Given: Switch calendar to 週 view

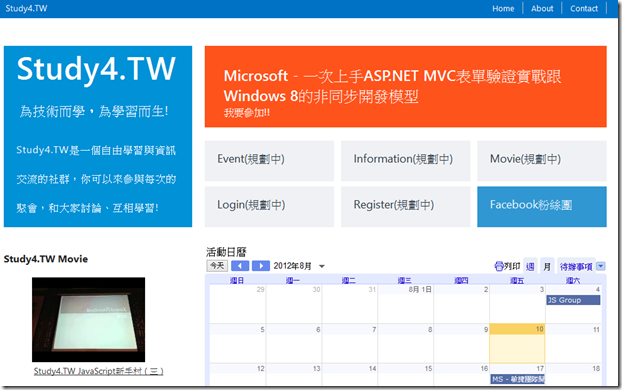Looking at the screenshot, I should pyautogui.click(x=530, y=267).
